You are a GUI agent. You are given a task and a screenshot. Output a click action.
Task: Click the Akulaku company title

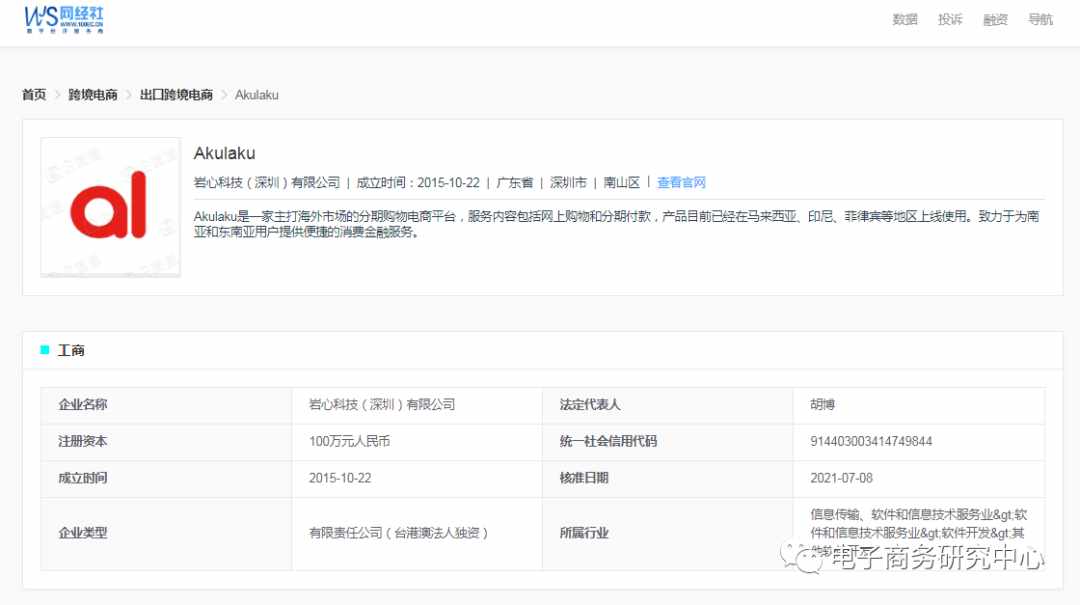(x=225, y=153)
